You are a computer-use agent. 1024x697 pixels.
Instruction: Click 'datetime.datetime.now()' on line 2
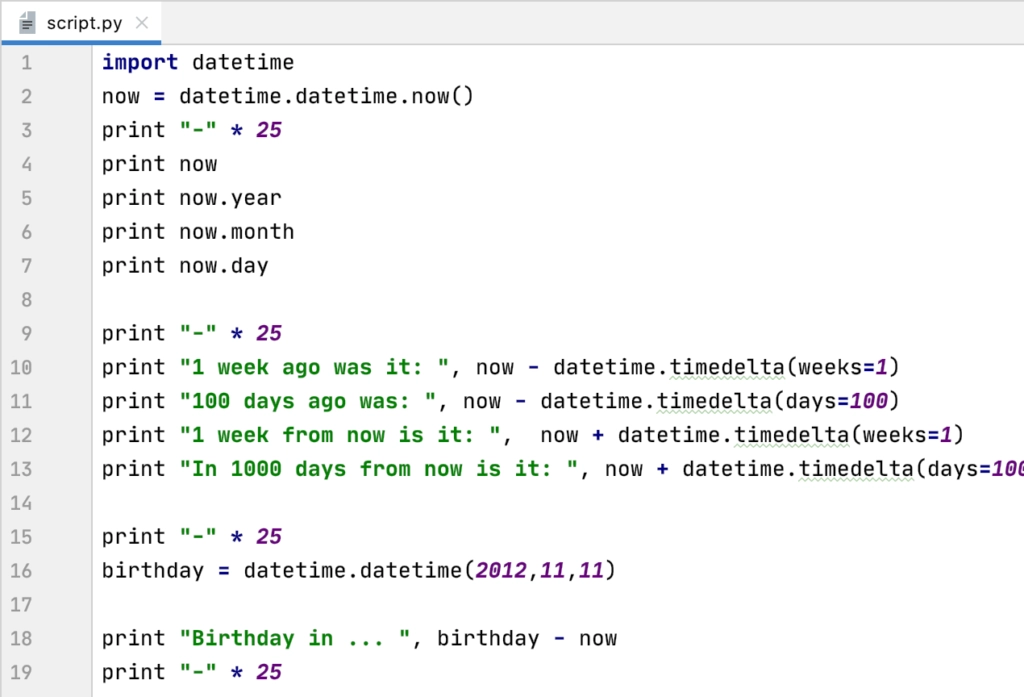coord(326,97)
